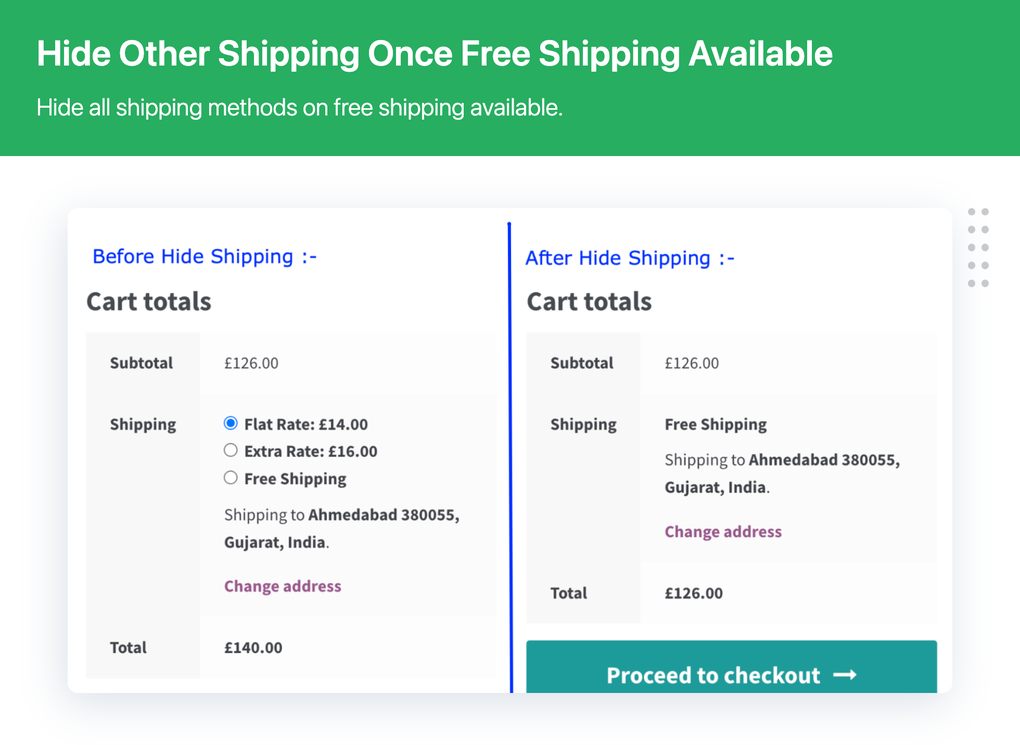
Task: Click the Free Shipping text in after panel
Action: [715, 424]
